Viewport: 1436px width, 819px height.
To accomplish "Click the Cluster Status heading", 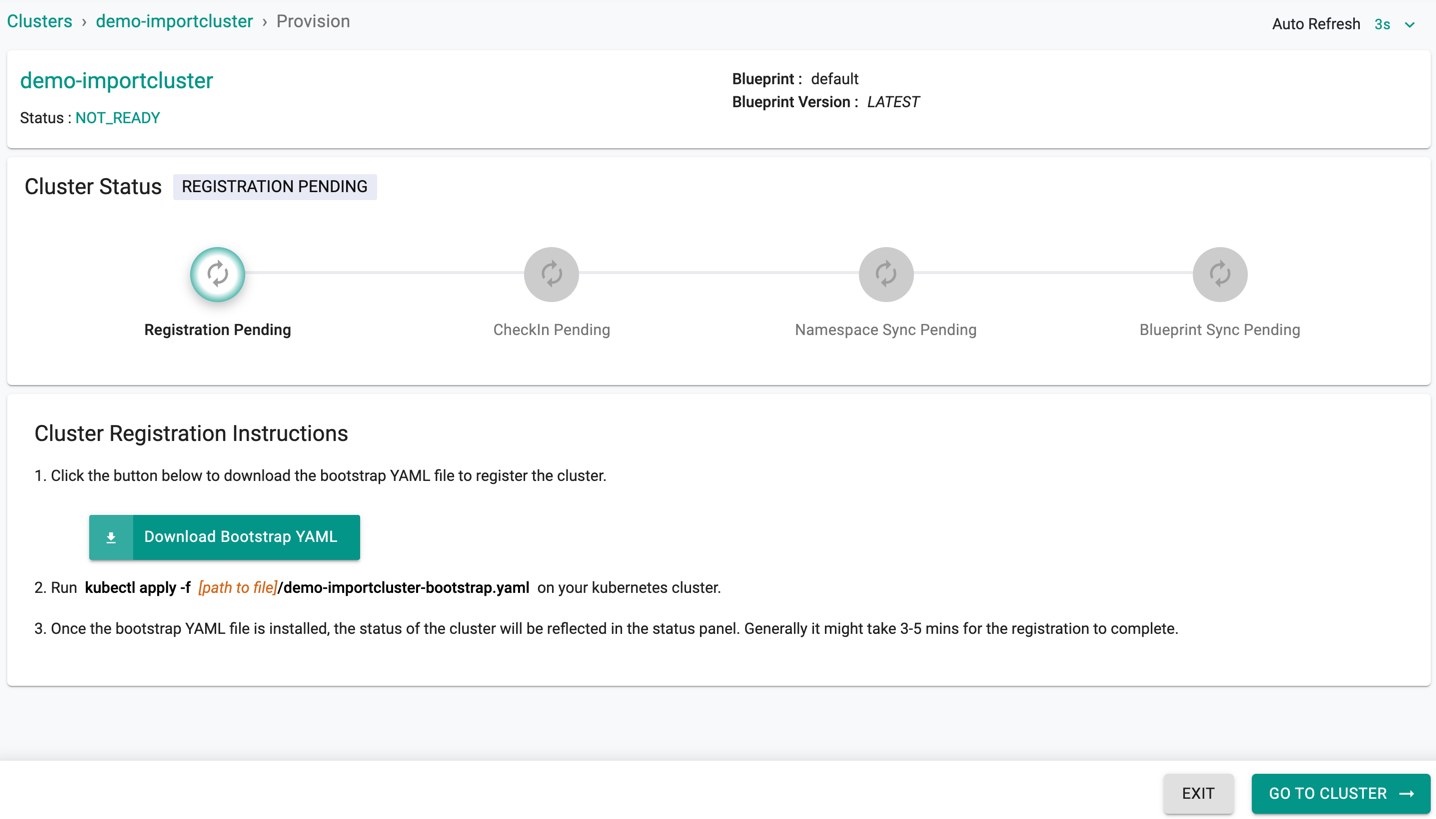I will point(93,187).
